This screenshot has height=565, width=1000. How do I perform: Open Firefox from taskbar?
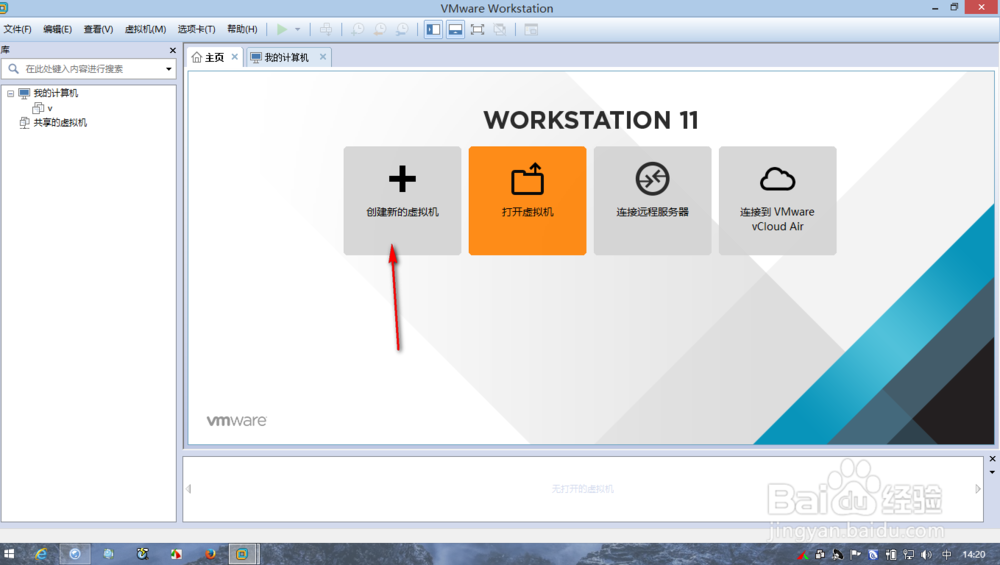(x=210, y=554)
